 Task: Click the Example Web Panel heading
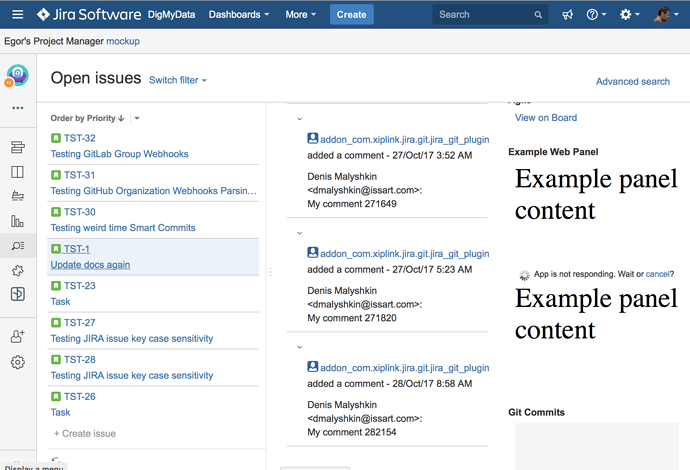click(553, 152)
